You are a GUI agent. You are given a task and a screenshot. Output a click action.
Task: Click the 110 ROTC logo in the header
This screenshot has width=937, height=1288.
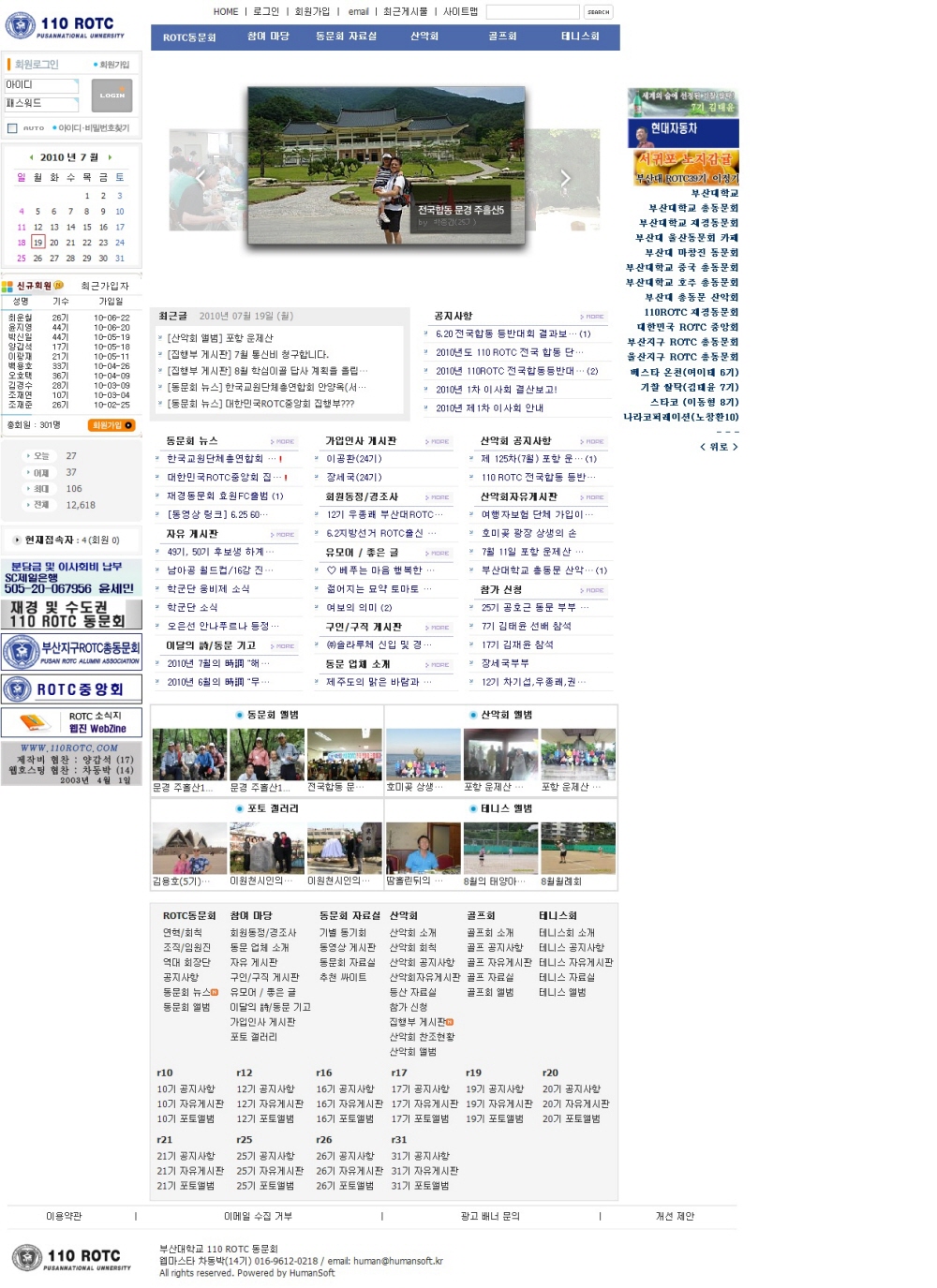(65, 26)
